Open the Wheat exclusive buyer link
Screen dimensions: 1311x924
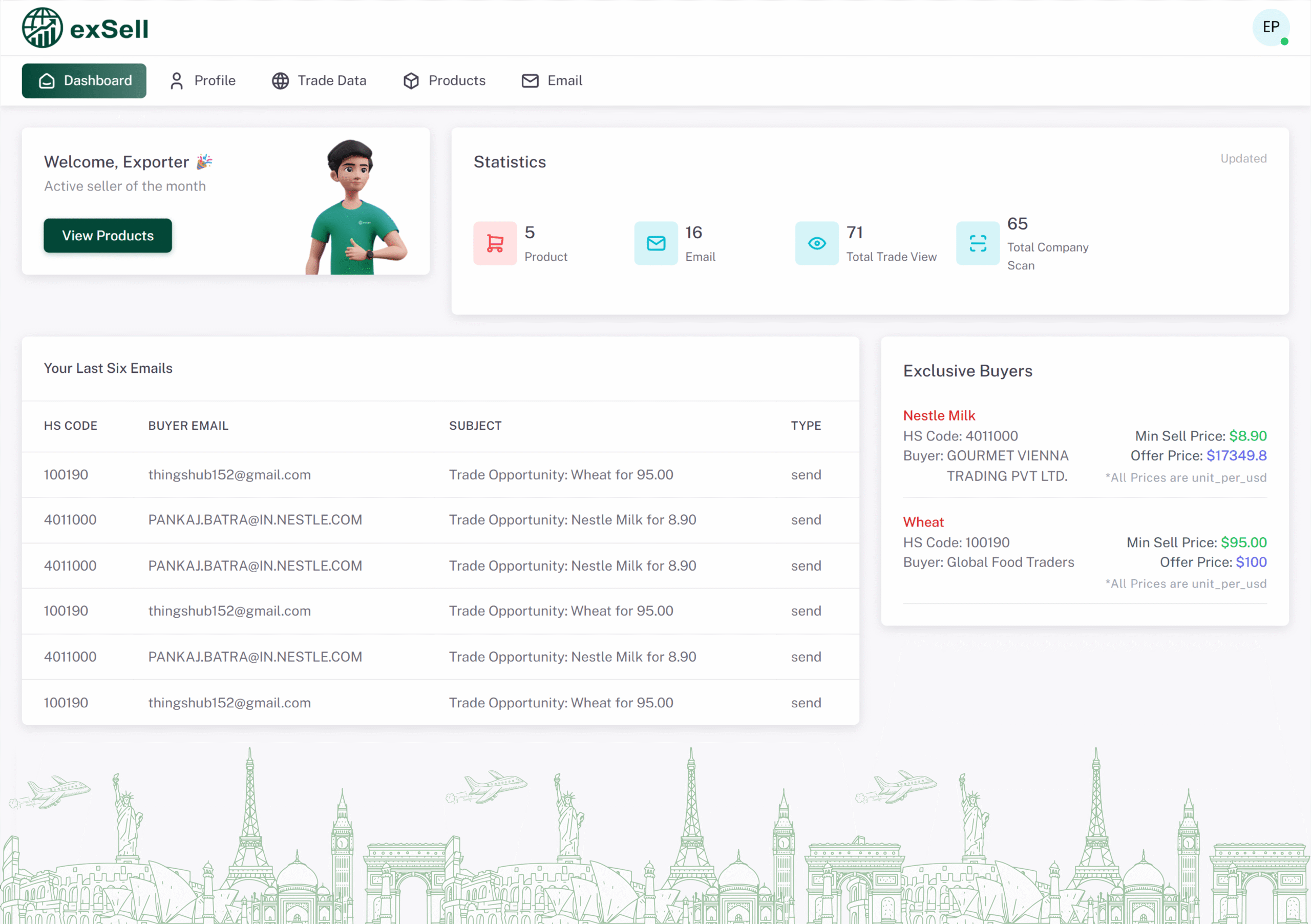coord(923,522)
